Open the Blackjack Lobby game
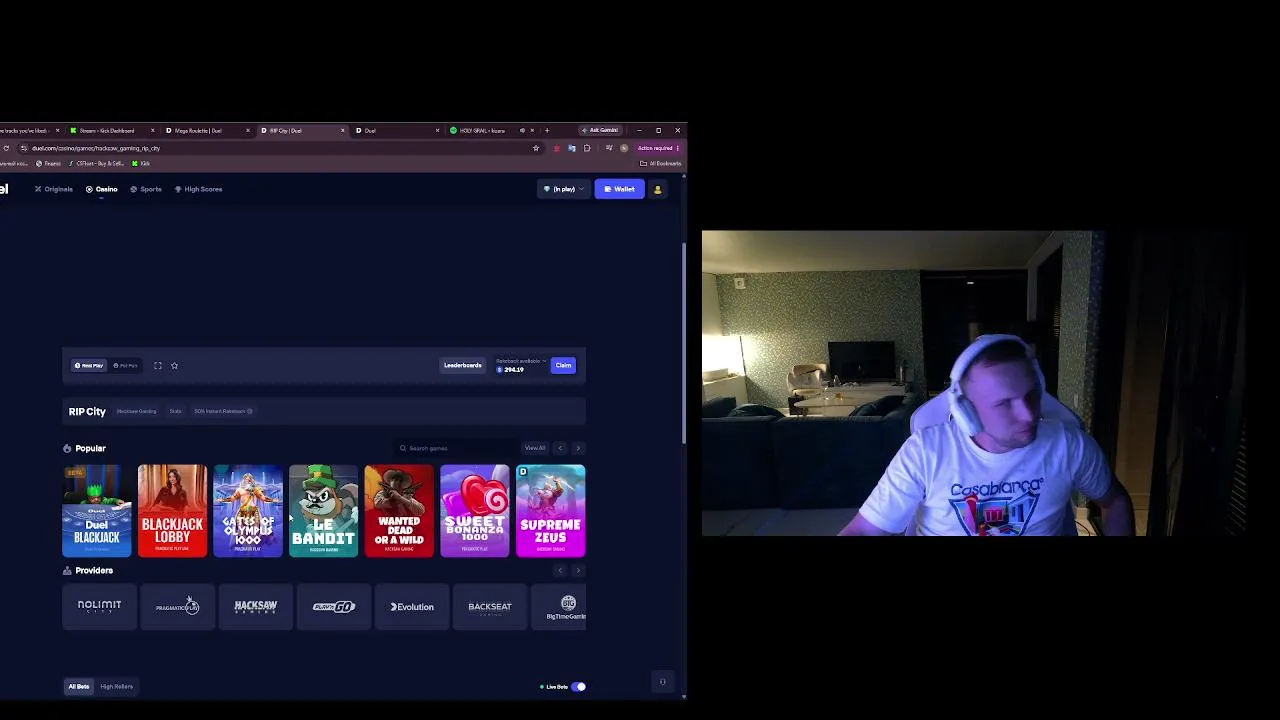Image resolution: width=1280 pixels, height=720 pixels. click(x=172, y=511)
